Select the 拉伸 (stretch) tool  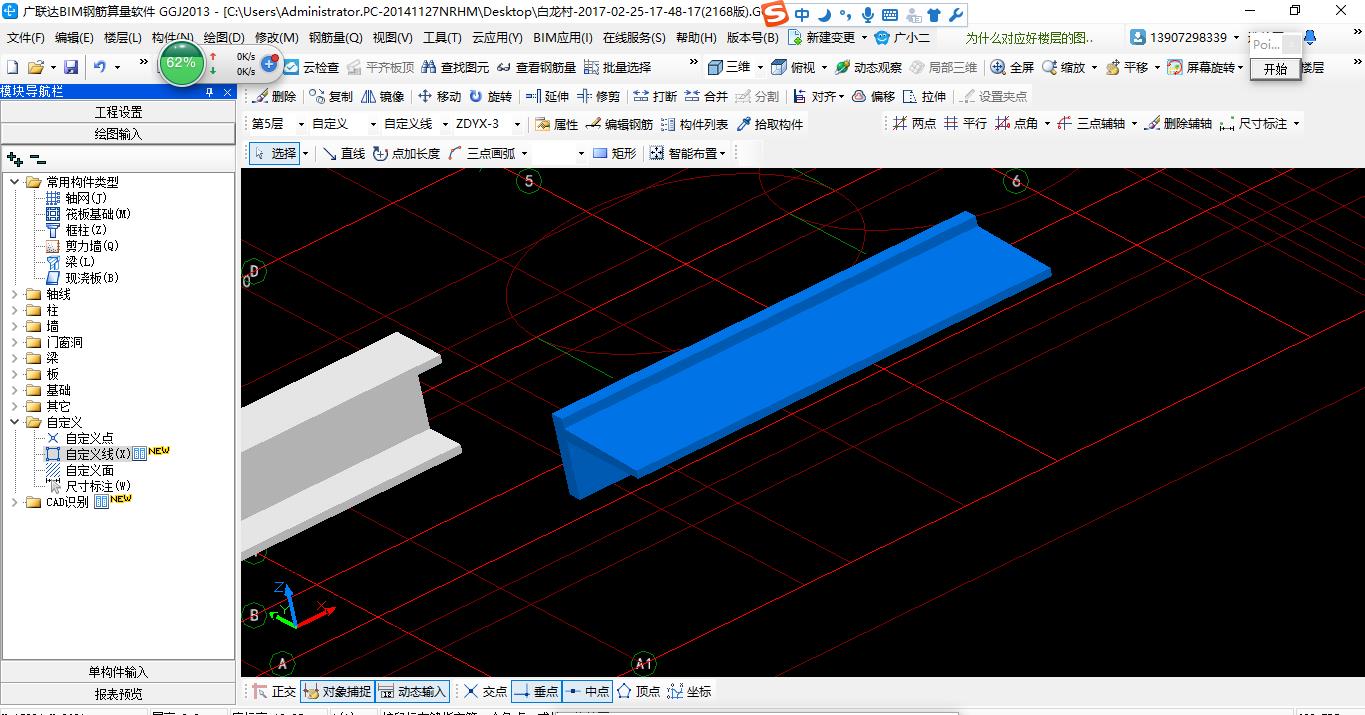click(924, 97)
